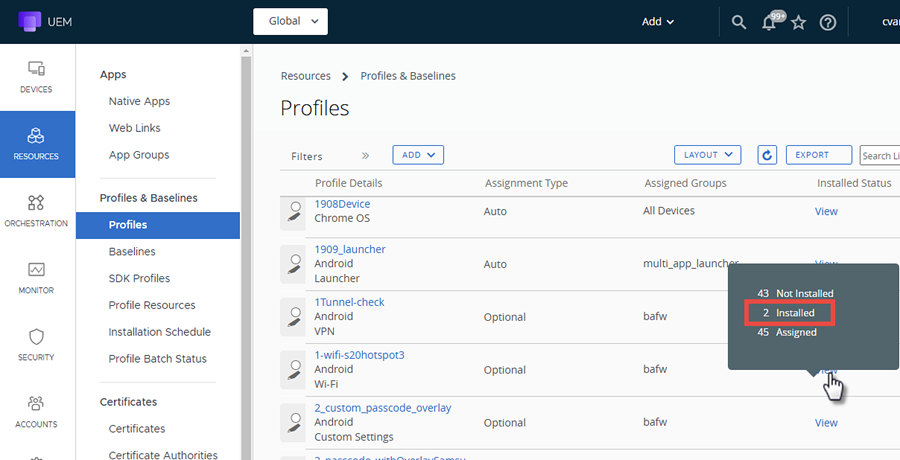Click edit icon for 1909_launcher row

tap(294, 265)
